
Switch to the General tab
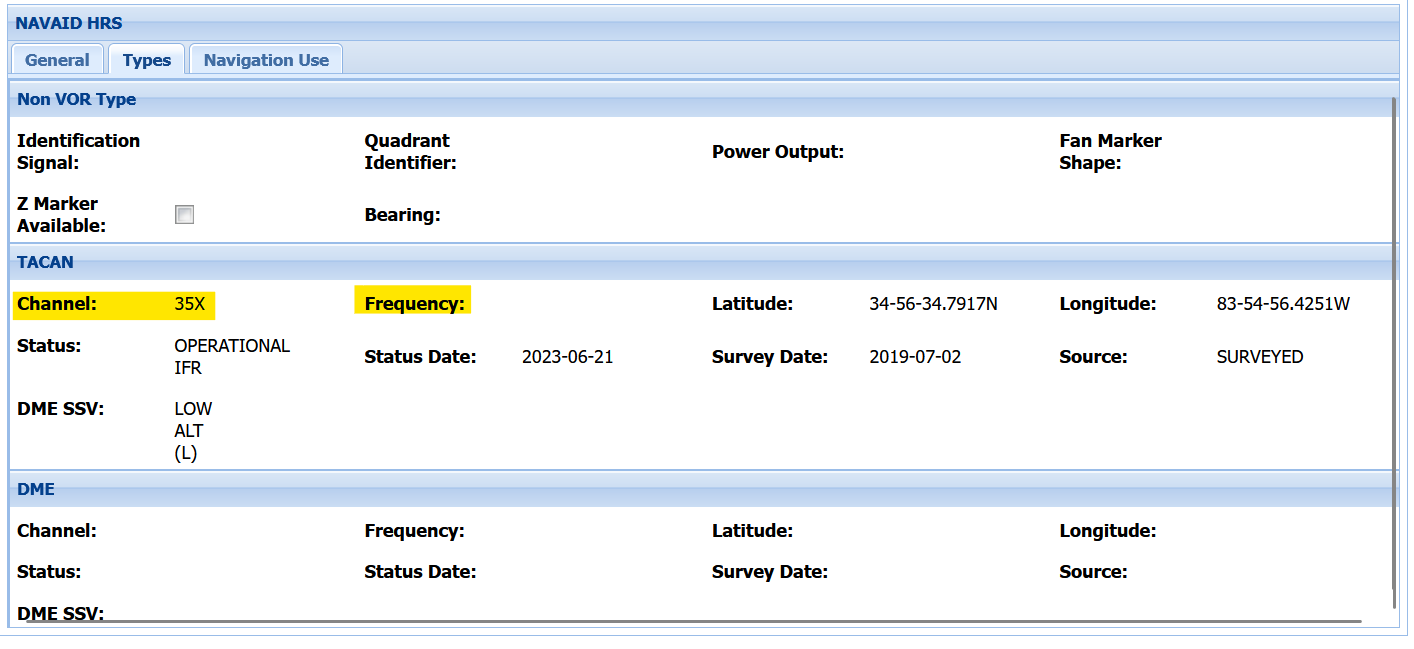tap(57, 60)
